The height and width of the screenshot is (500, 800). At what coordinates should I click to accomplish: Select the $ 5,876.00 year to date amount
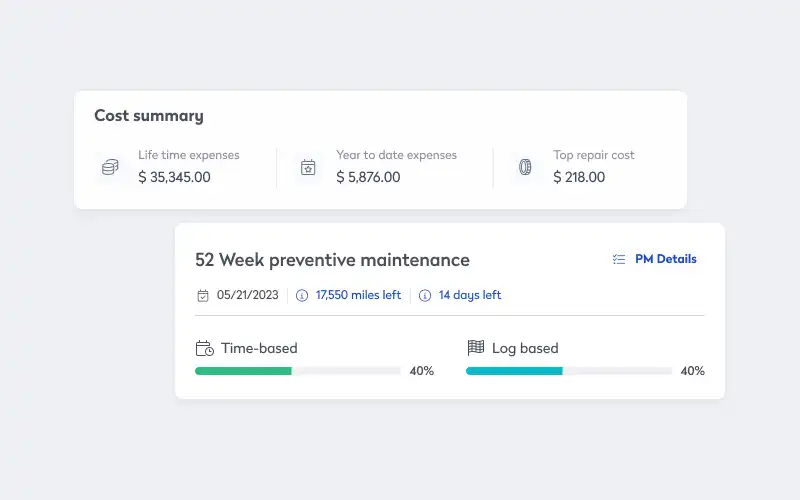coord(368,177)
